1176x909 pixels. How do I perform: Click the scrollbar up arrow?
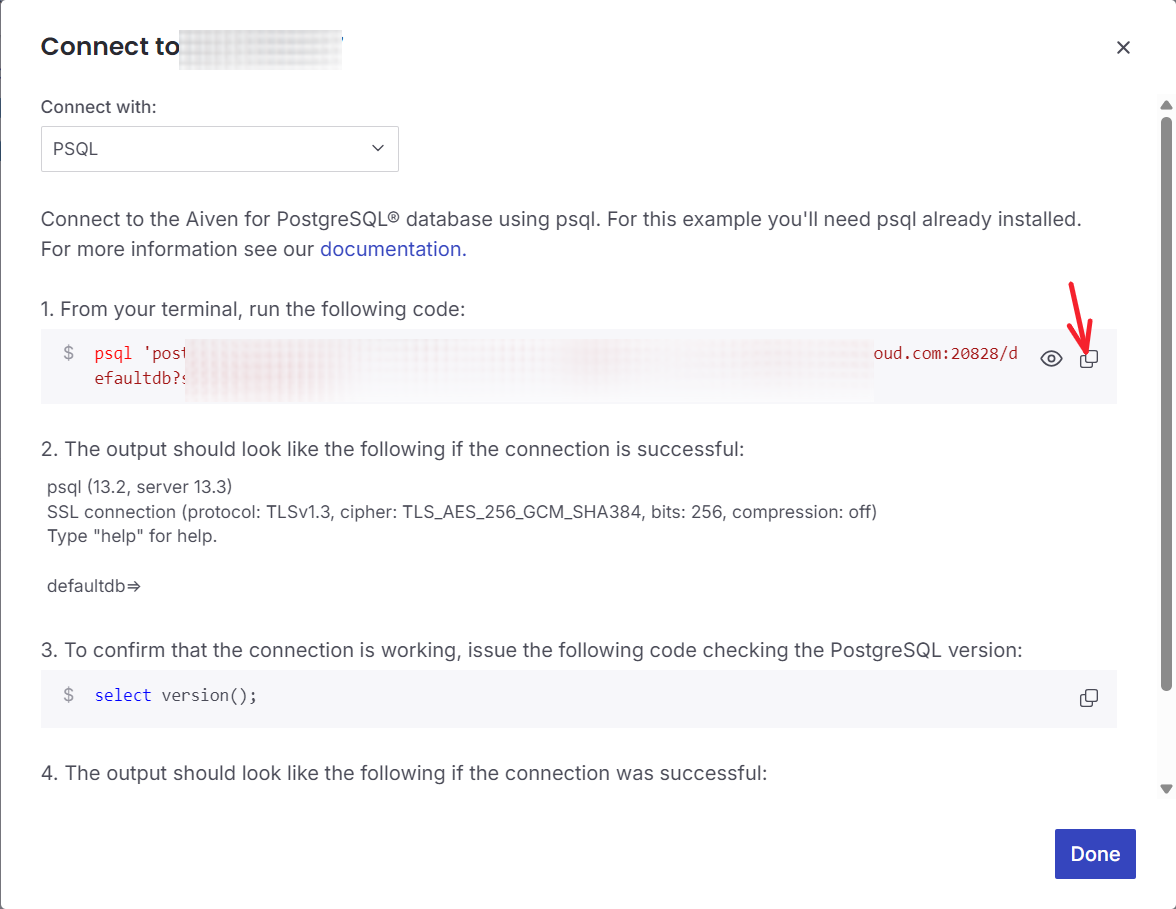click(x=1166, y=106)
